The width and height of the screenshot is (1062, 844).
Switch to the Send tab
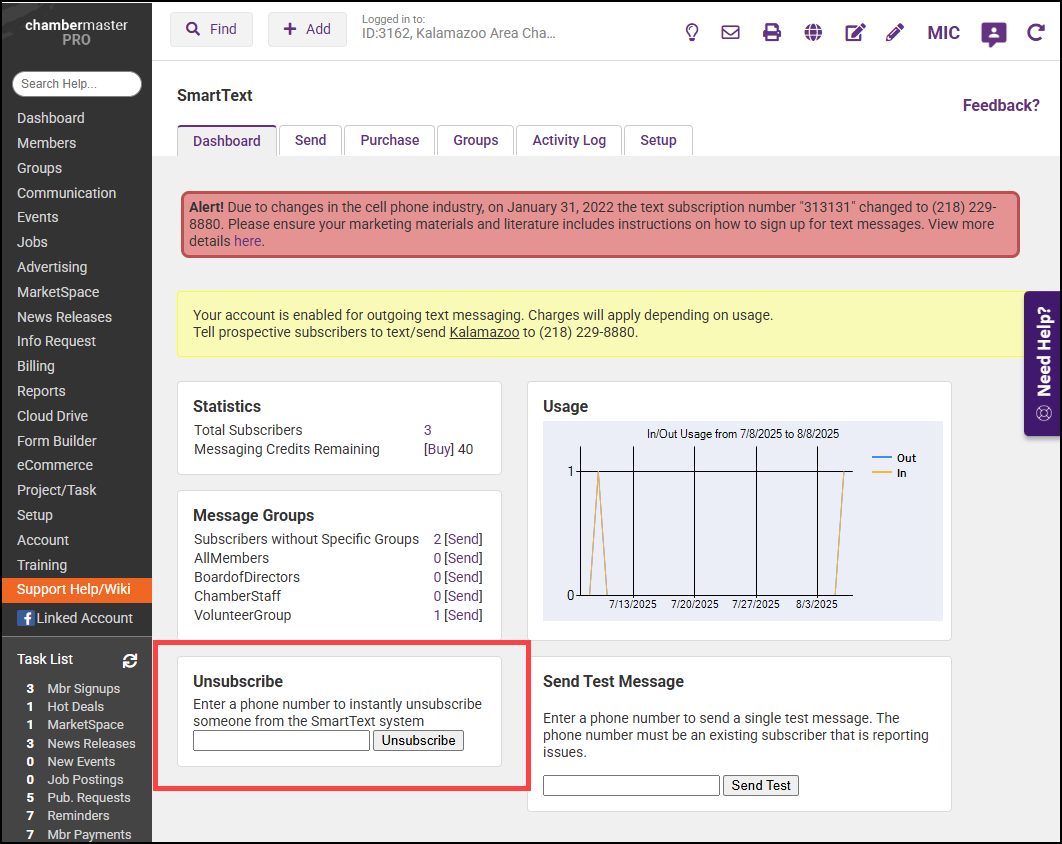310,140
